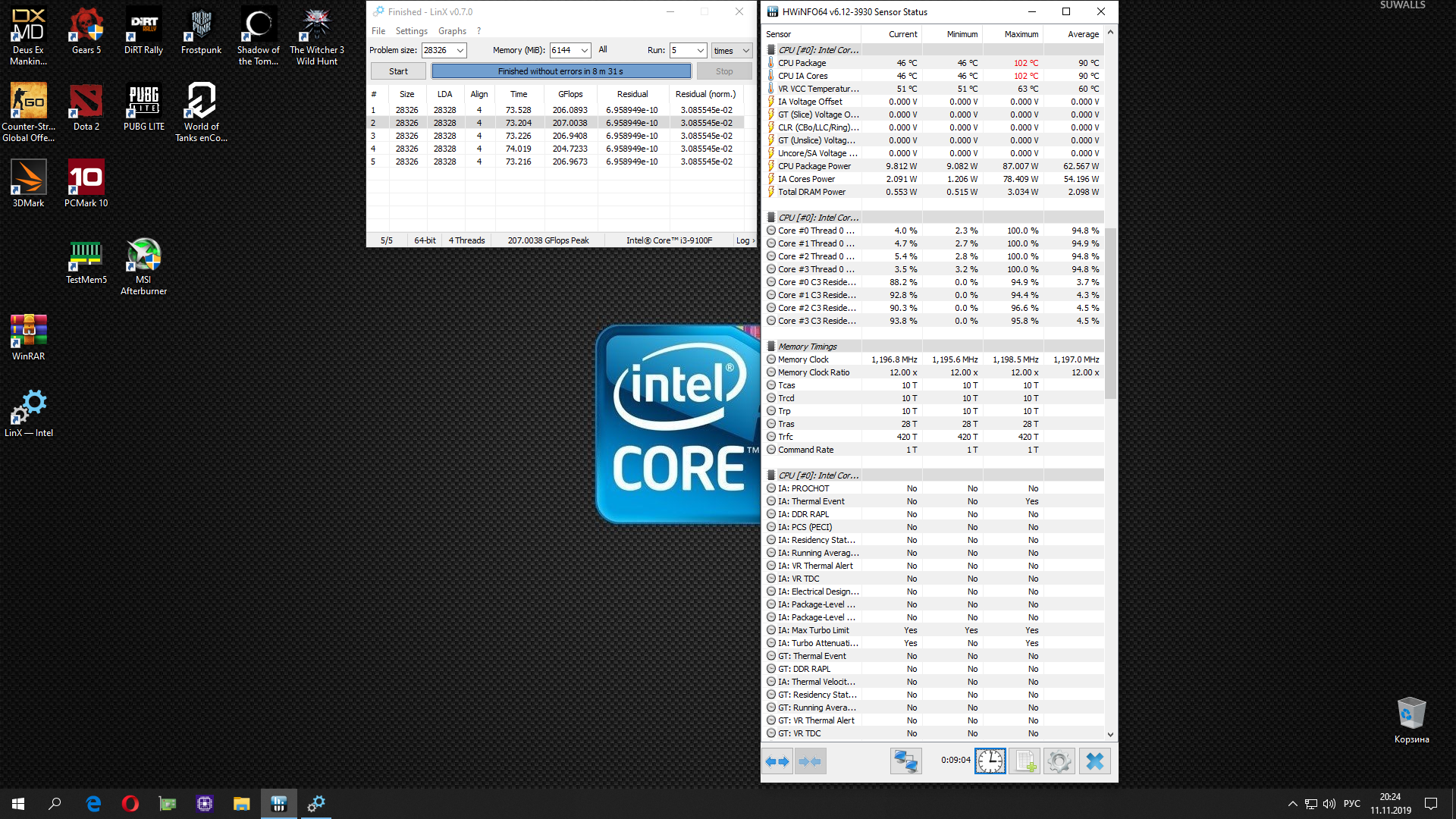
Task: Click the expand sensor window arrows icon
Action: tap(777, 761)
